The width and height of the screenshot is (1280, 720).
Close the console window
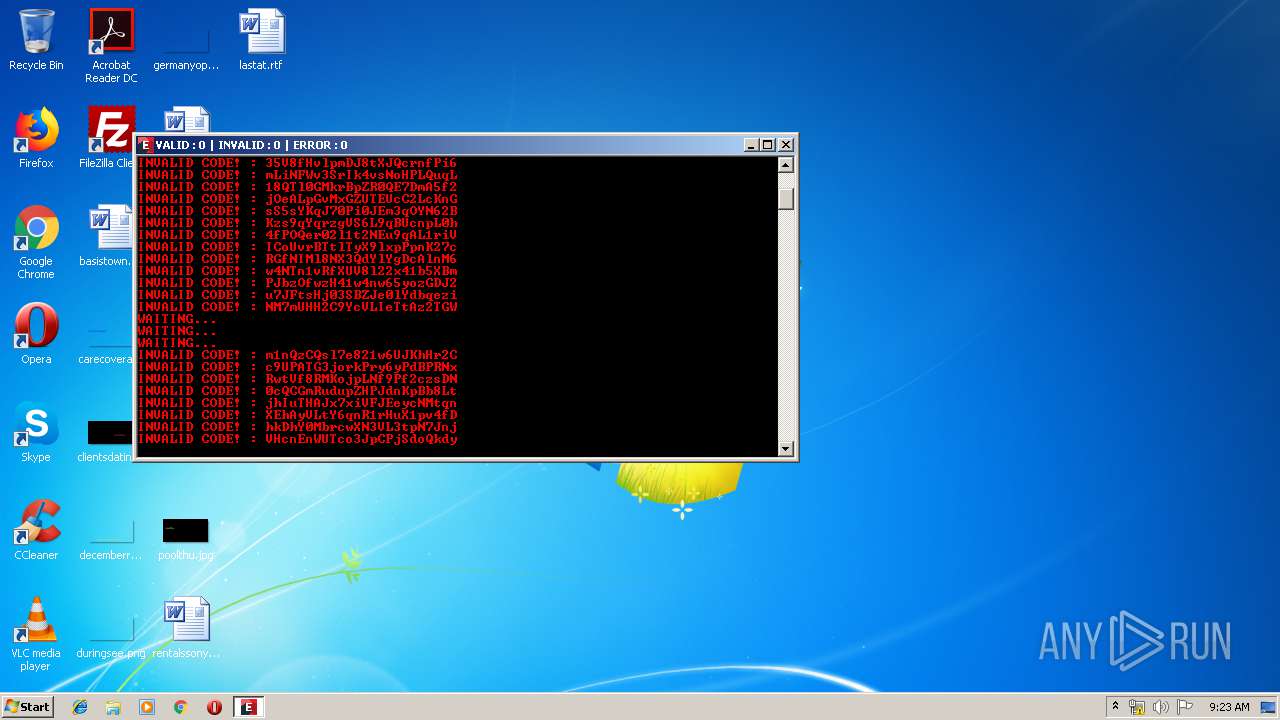tap(785, 145)
